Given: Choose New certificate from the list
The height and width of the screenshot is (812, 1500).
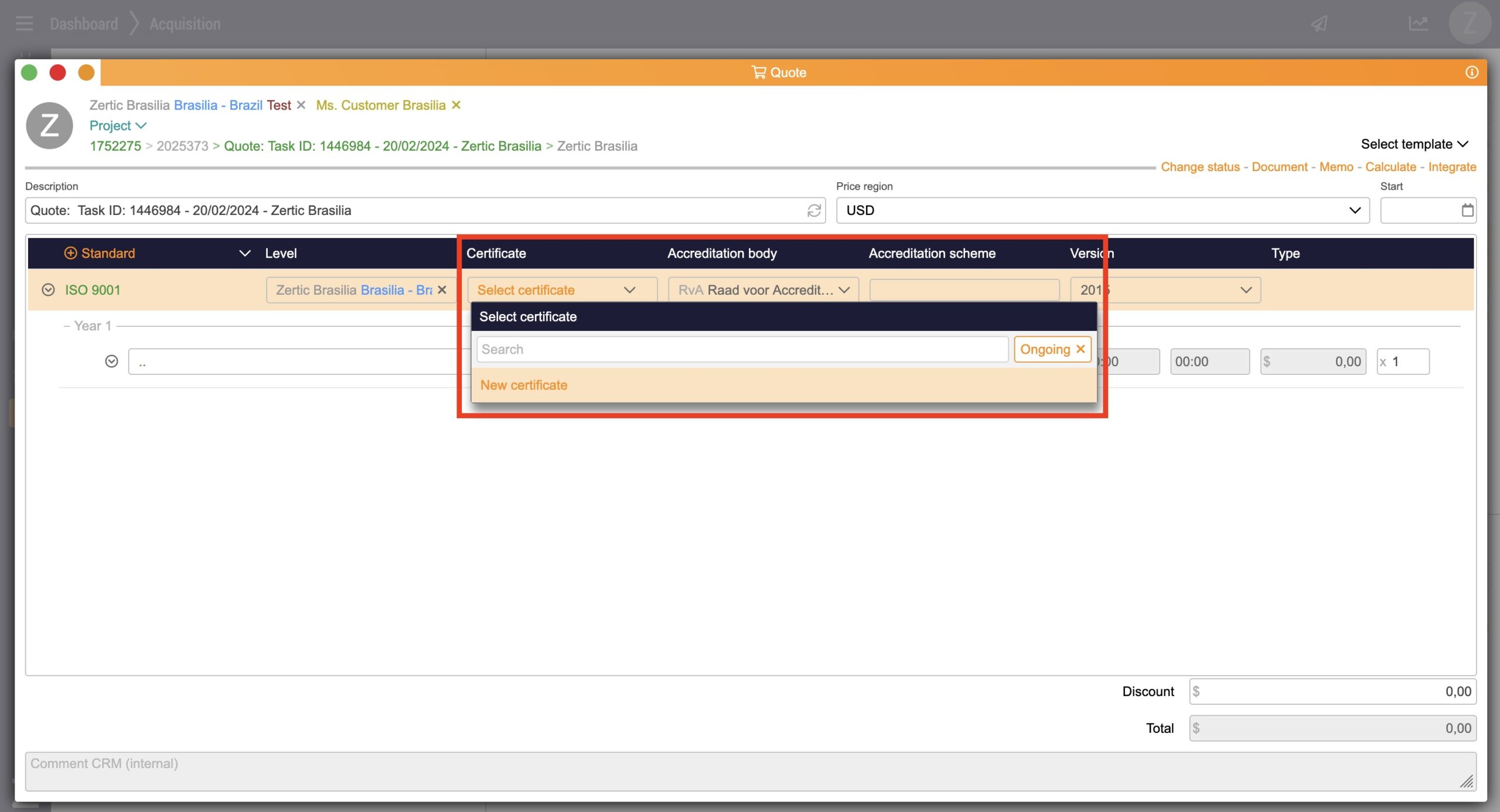Looking at the screenshot, I should click(x=524, y=385).
